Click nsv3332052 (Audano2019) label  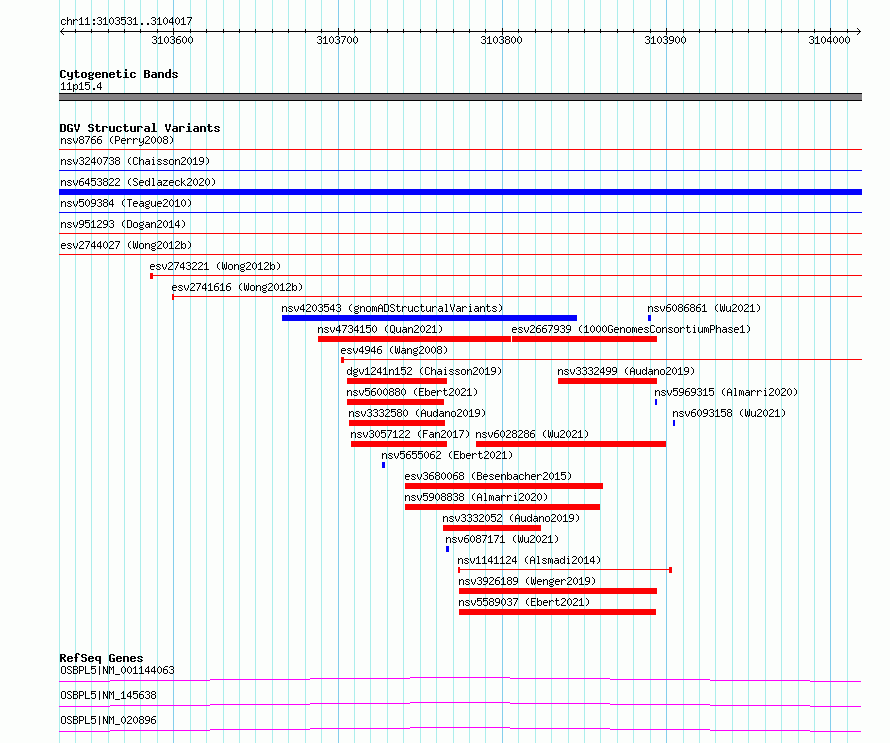pyautogui.click(x=511, y=518)
